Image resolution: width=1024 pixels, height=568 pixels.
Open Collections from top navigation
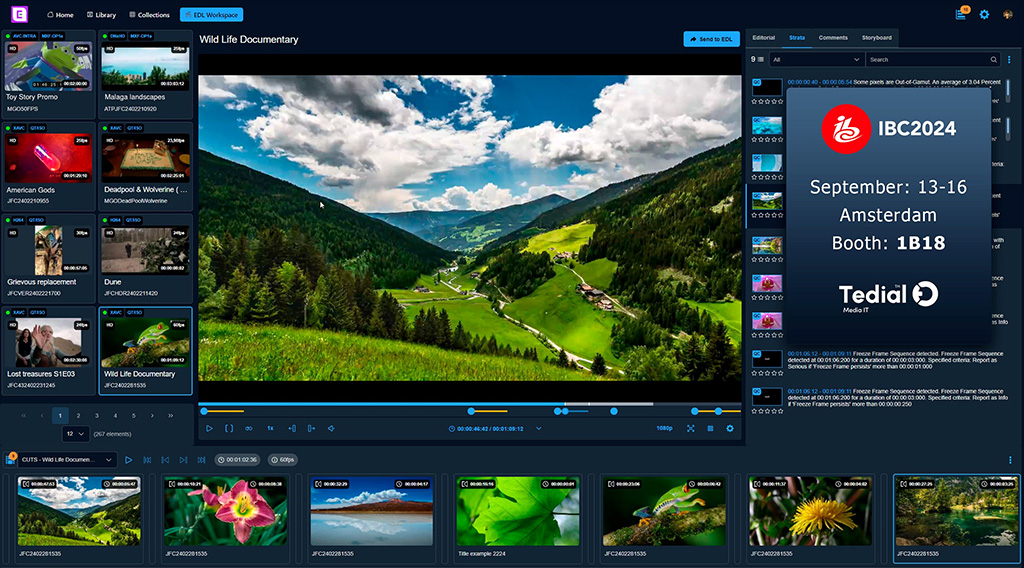[149, 14]
